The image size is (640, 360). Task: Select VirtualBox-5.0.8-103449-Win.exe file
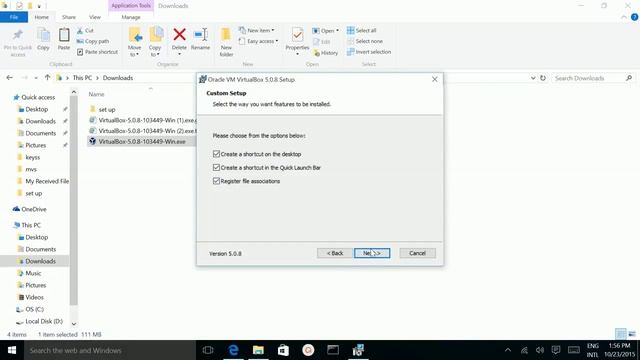point(142,141)
